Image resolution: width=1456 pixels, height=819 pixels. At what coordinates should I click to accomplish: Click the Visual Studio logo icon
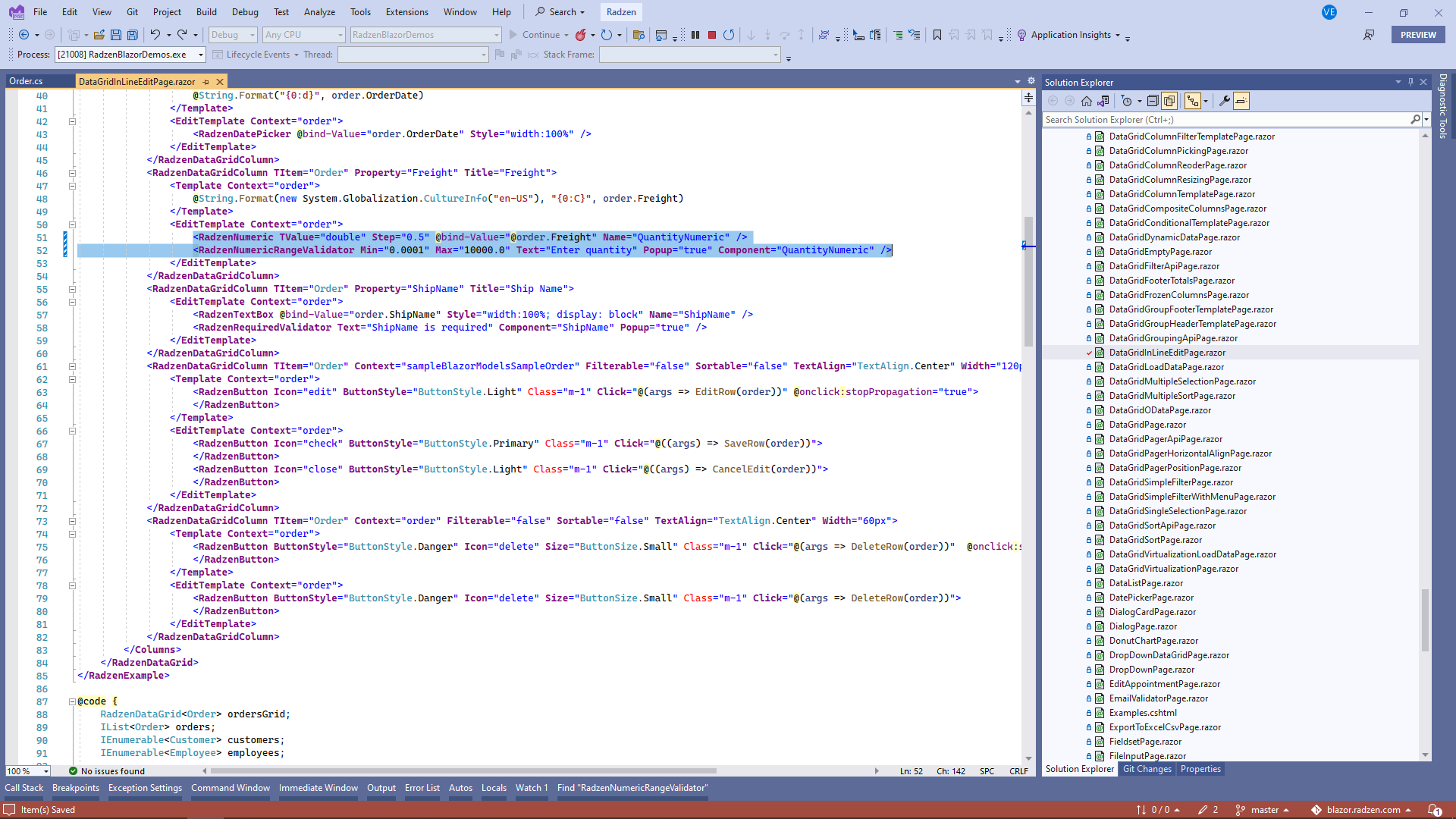pos(16,12)
